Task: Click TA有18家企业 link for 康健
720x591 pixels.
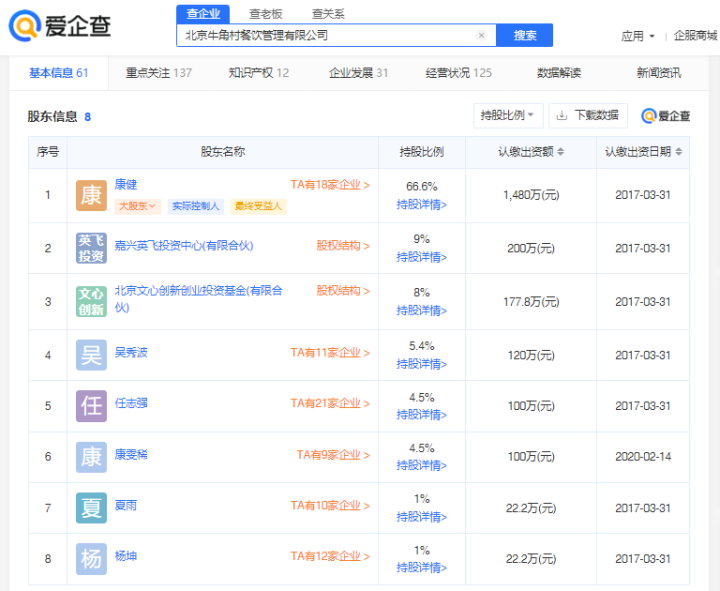Action: 330,185
